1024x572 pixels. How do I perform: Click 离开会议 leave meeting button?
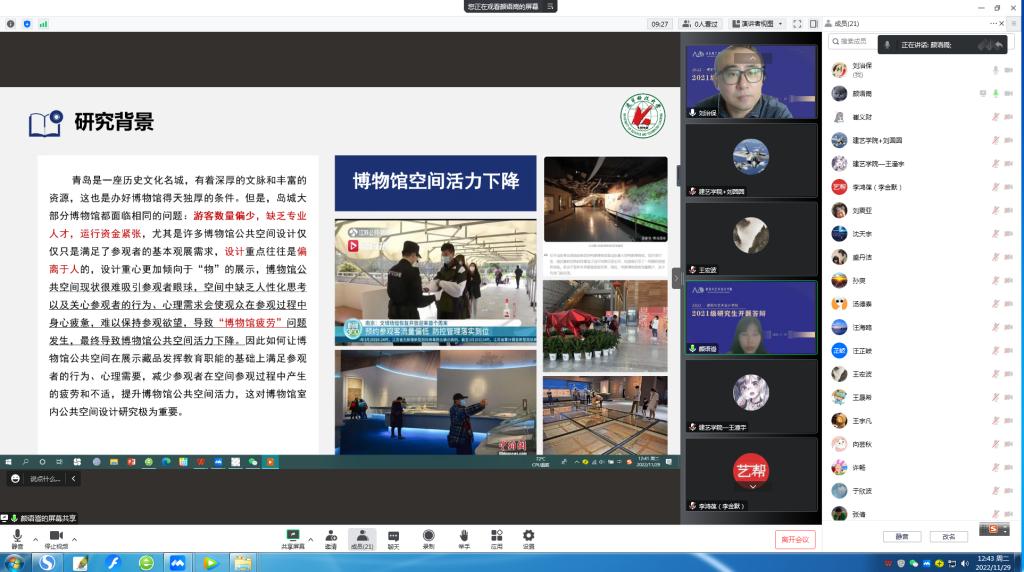(x=795, y=539)
